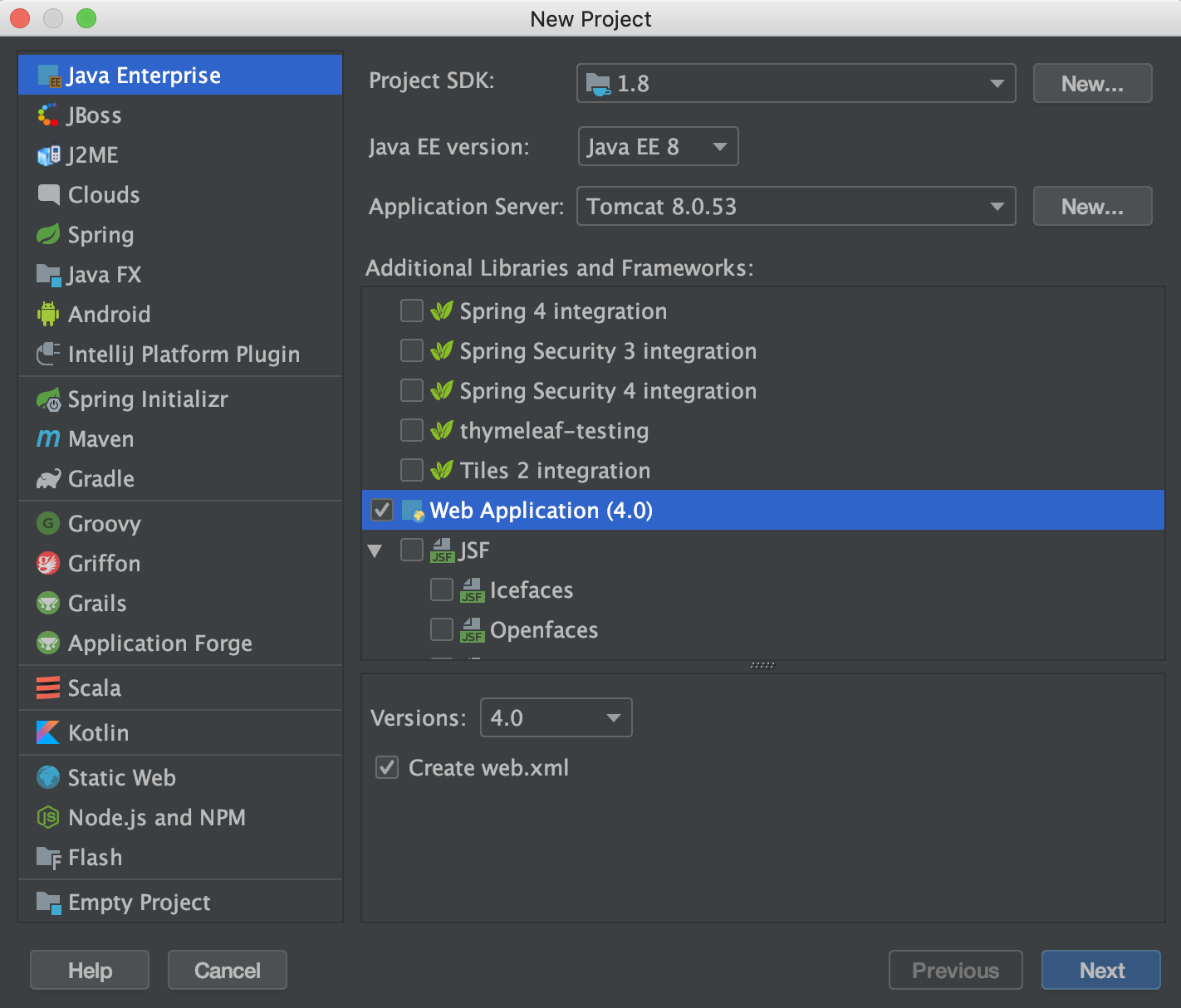Untick Create web.xml checkbox
Screen dimensions: 1181x1008
coord(387,767)
